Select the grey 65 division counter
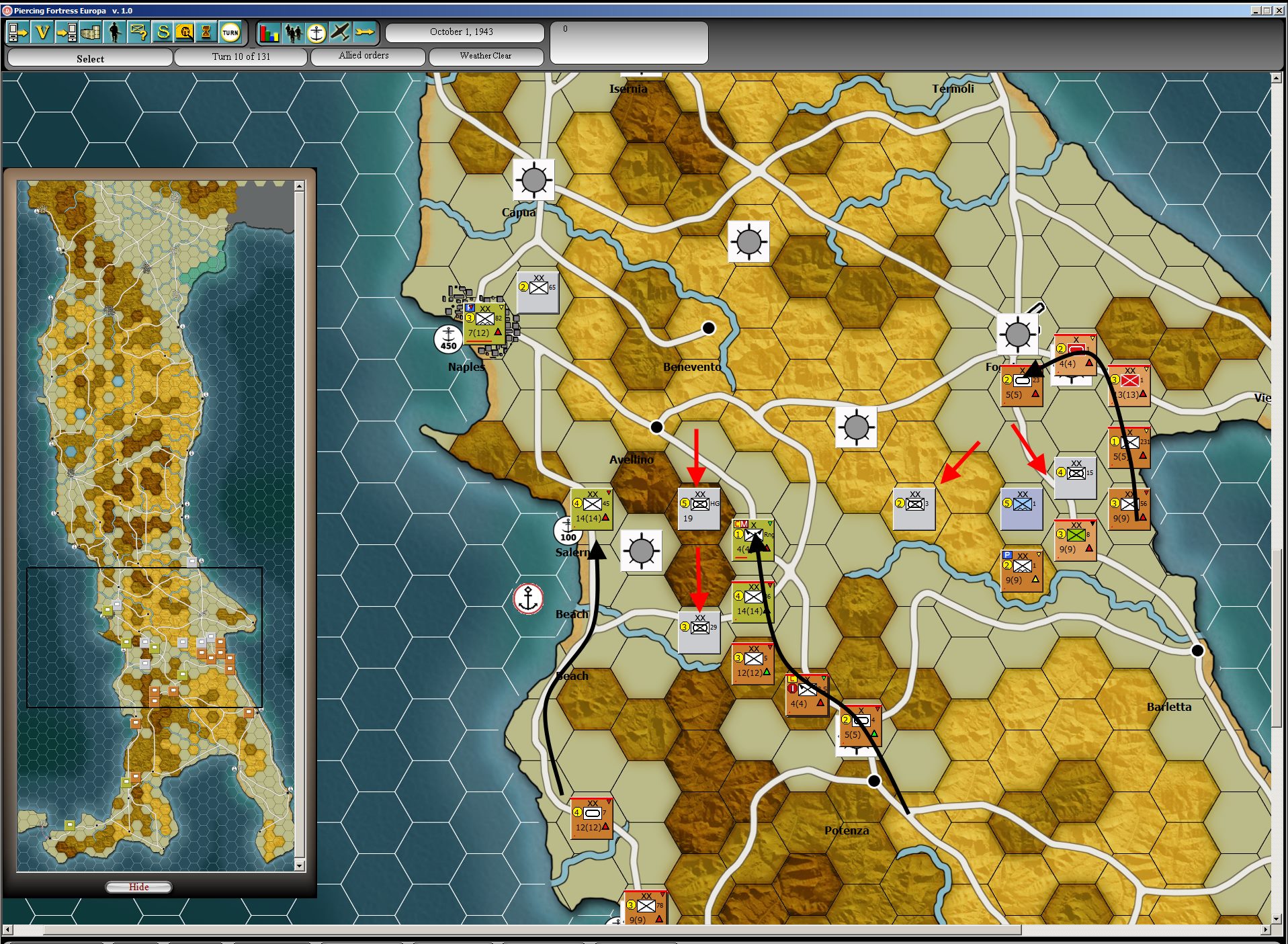 538,292
